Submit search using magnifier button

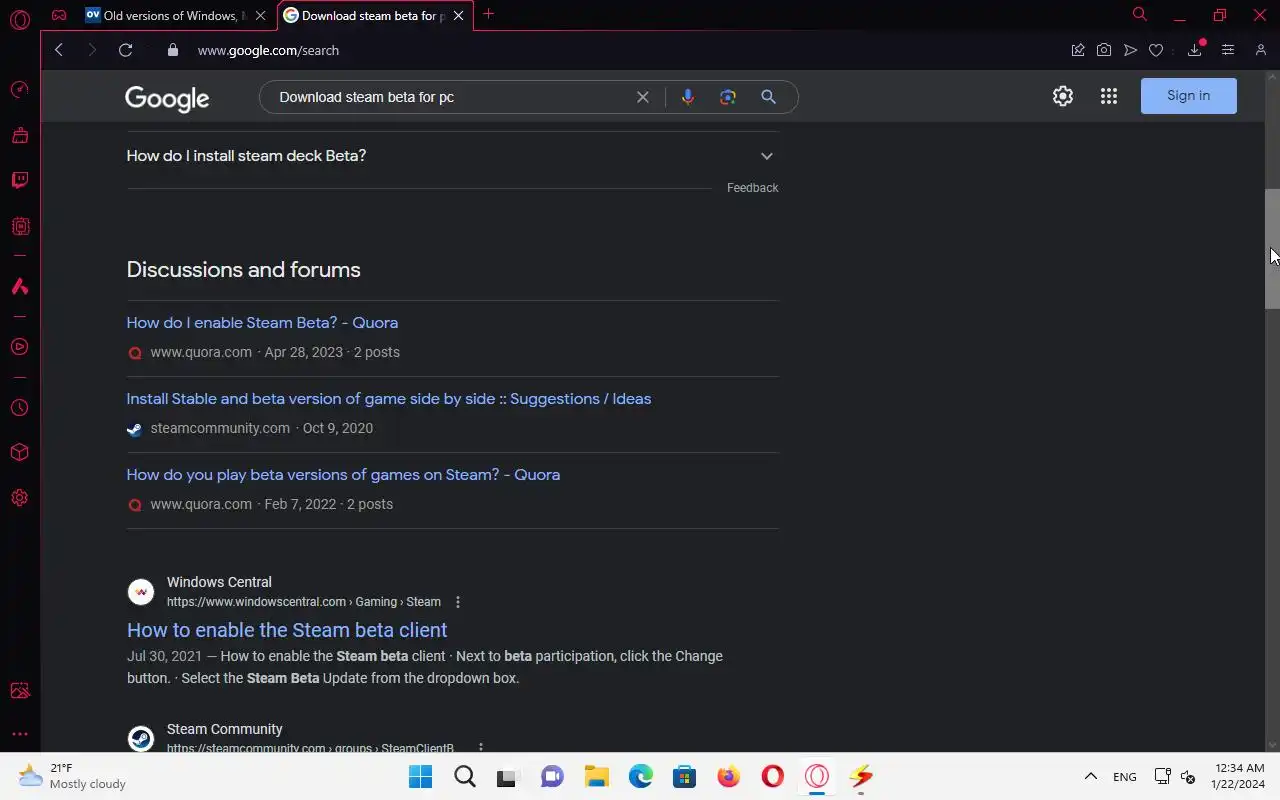pyautogui.click(x=768, y=97)
